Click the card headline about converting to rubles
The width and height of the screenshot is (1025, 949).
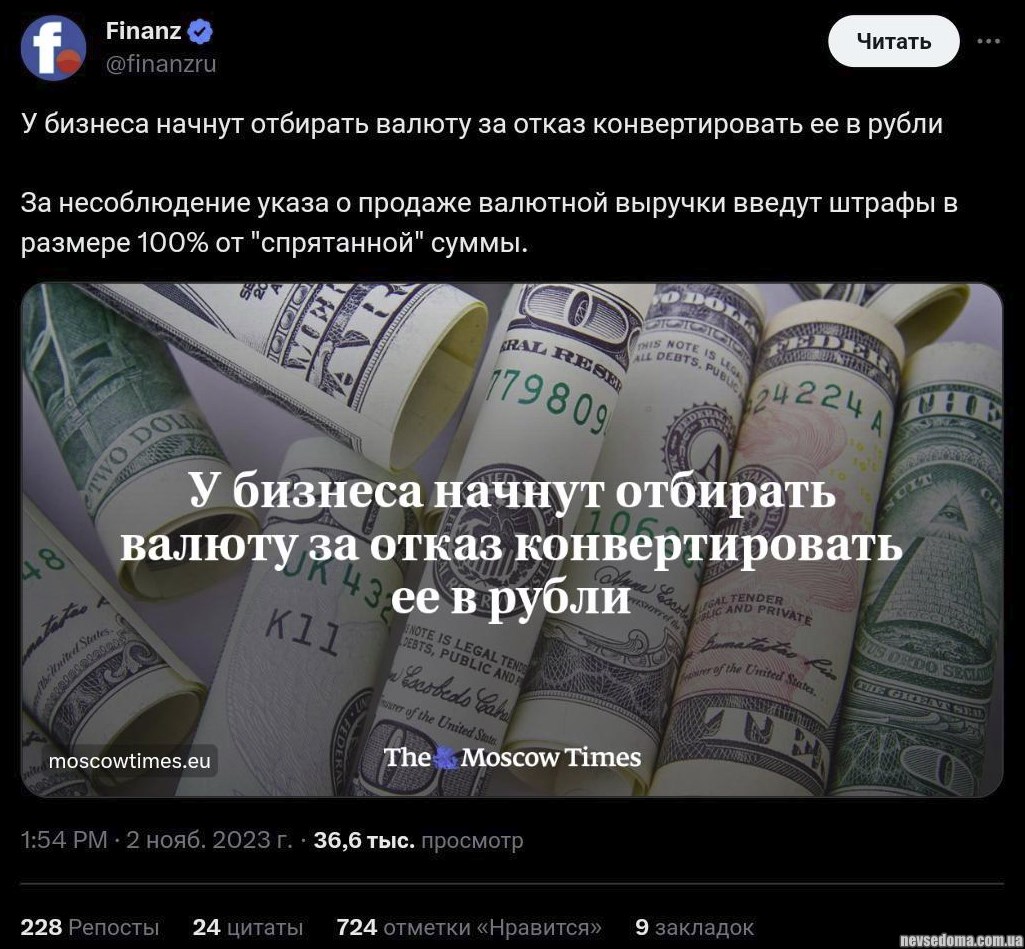point(511,543)
